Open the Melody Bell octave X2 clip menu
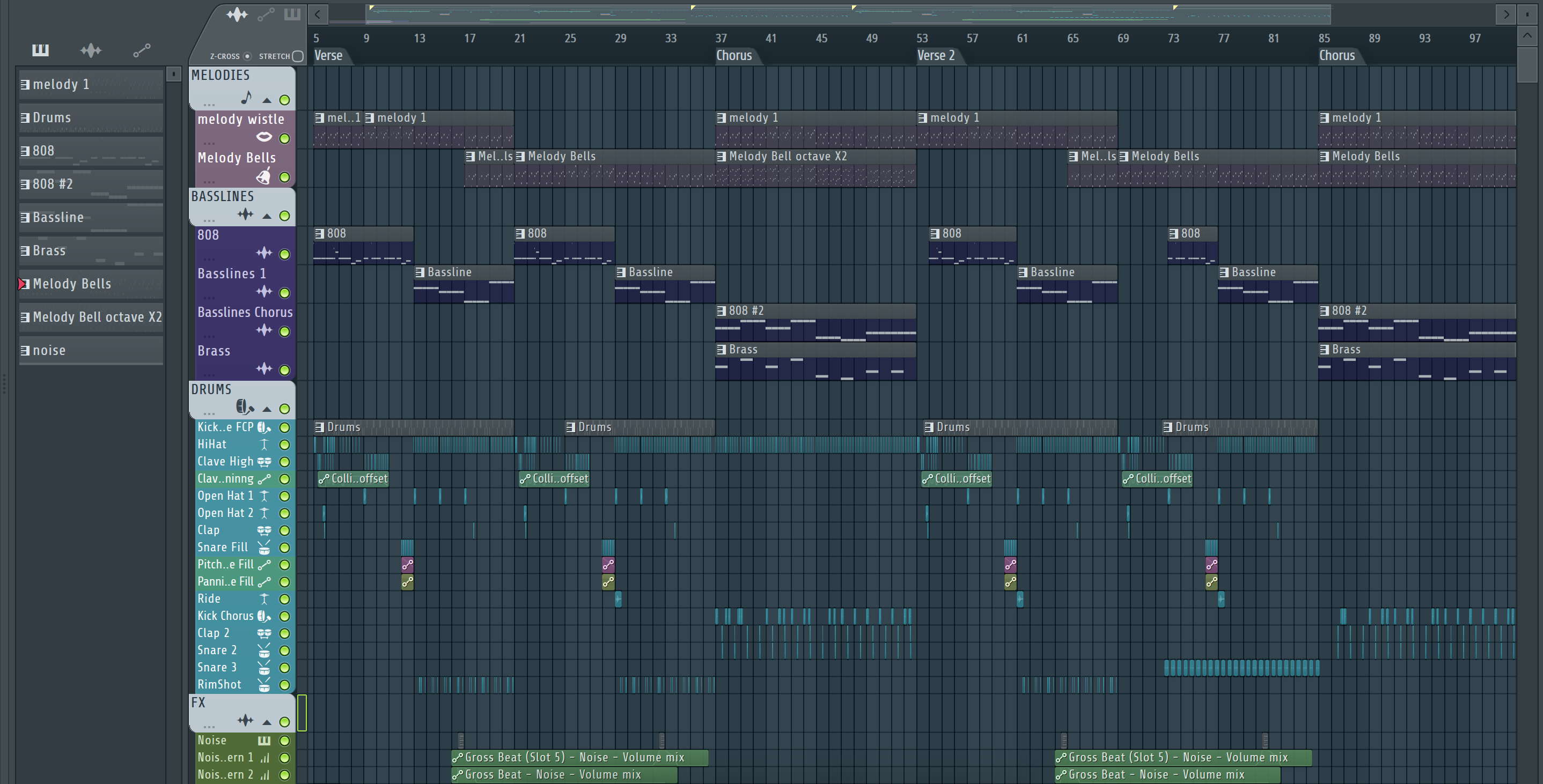The width and height of the screenshot is (1543, 784). 722,157
